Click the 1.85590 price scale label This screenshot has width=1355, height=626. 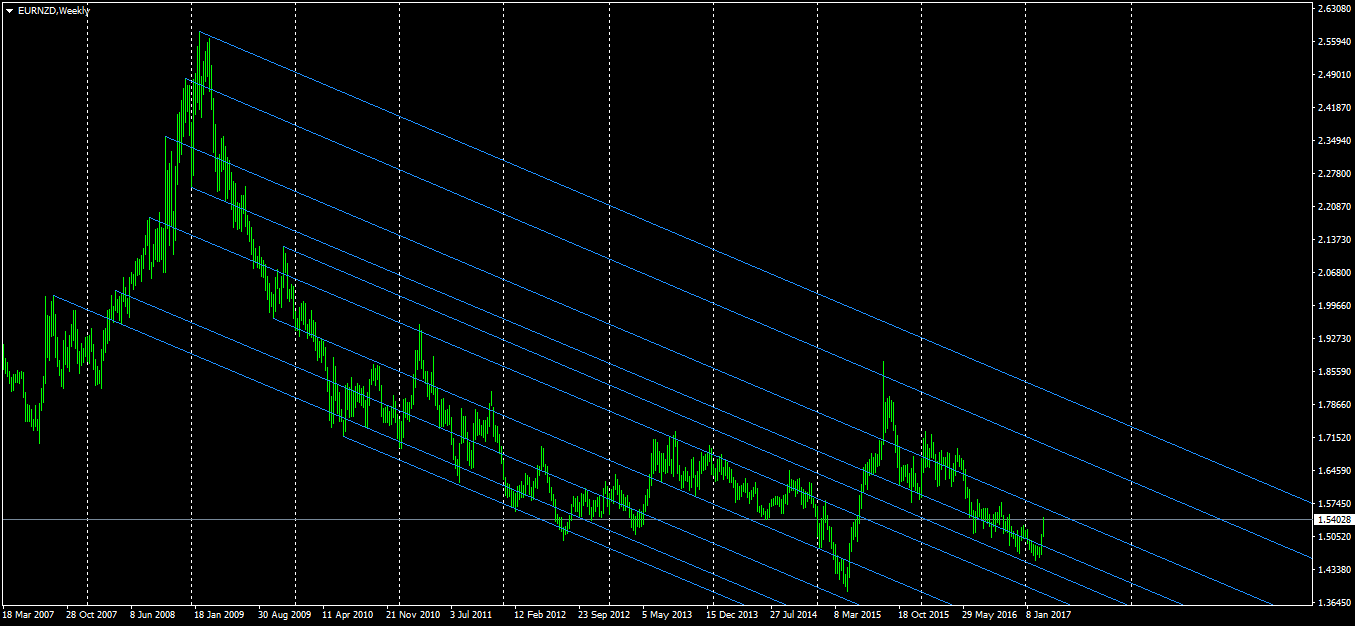pyautogui.click(x=1335, y=372)
